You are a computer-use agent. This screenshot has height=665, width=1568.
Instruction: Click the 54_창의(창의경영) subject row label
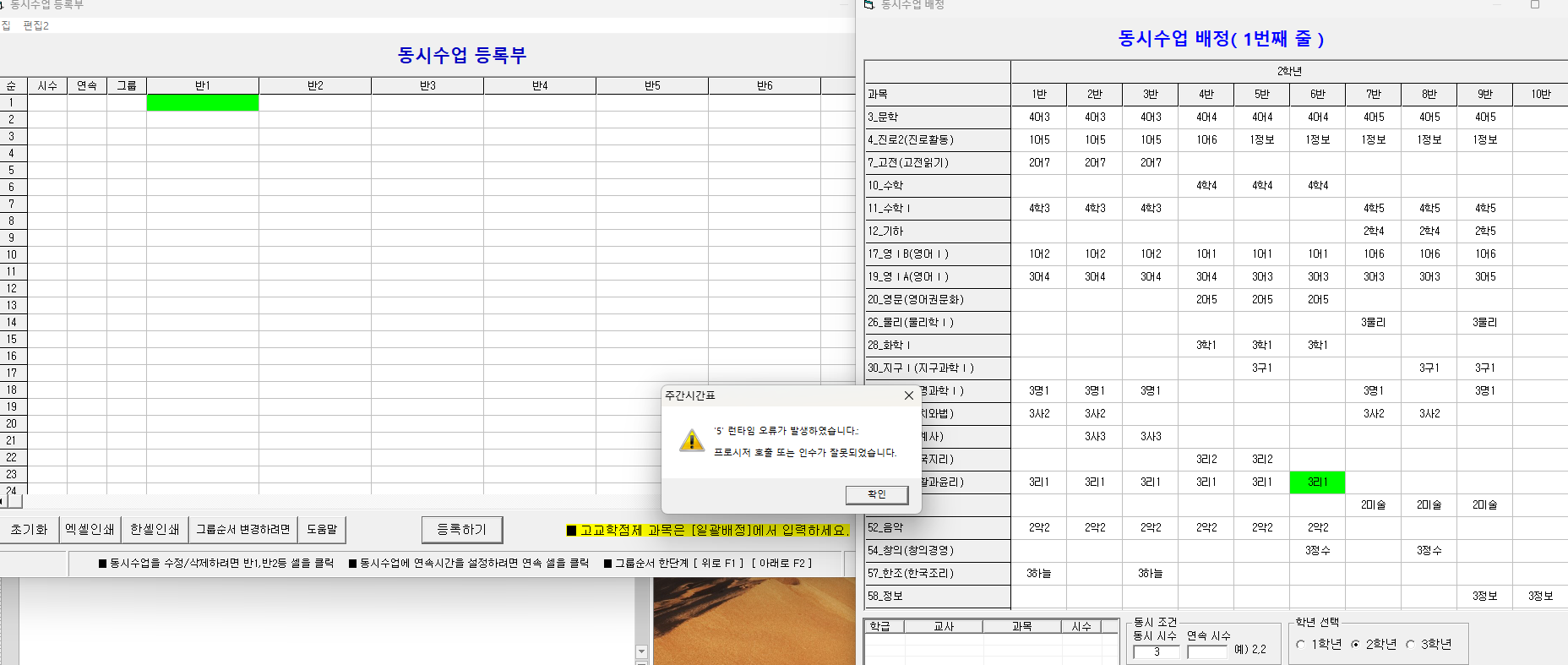pyautogui.click(x=937, y=550)
